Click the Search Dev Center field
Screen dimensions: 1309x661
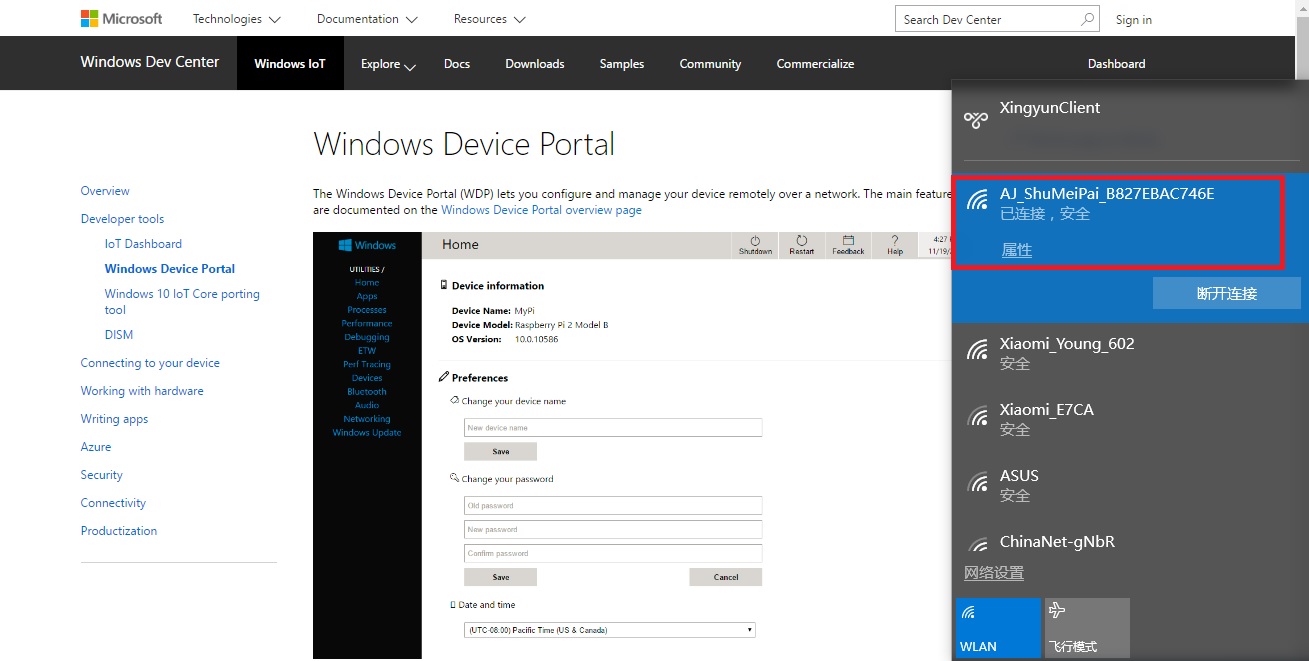997,19
